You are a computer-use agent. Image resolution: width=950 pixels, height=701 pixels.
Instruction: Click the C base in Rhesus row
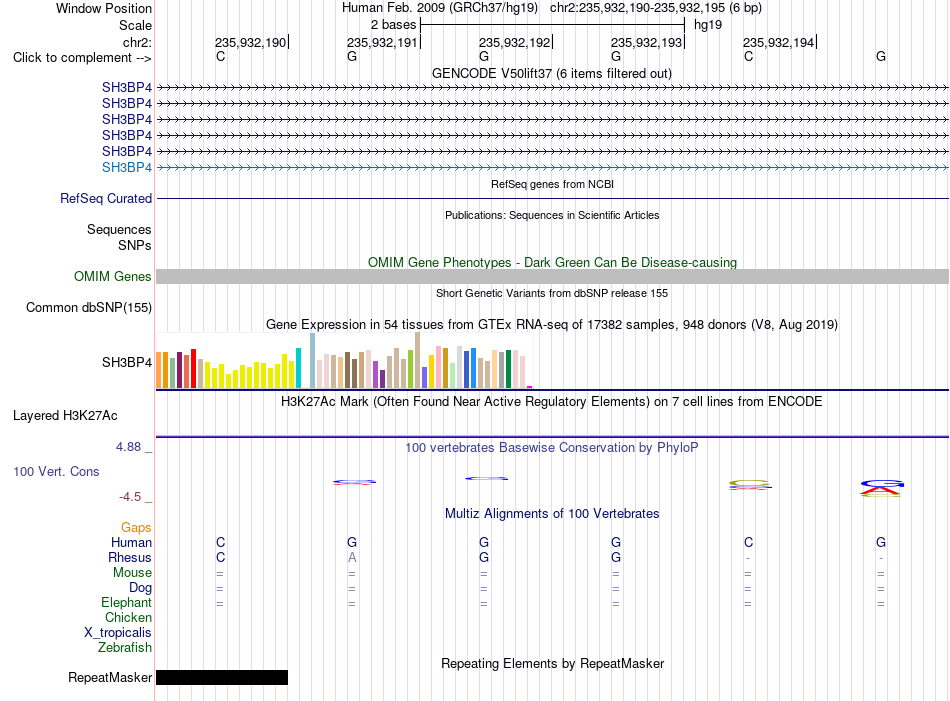coord(221,557)
